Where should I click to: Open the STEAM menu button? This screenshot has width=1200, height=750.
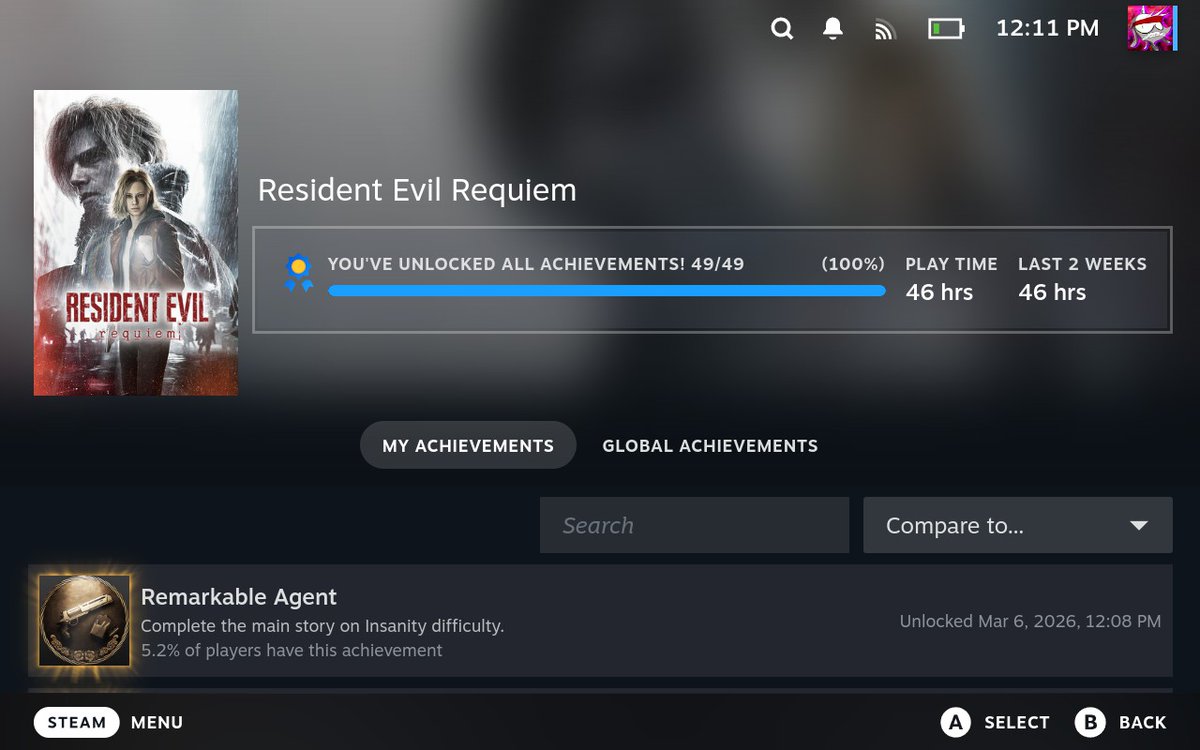coord(76,722)
